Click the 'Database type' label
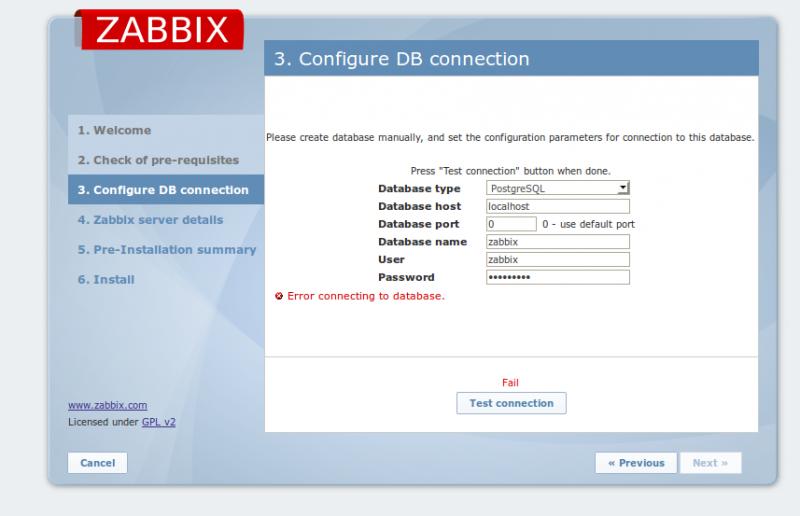The height and width of the screenshot is (516, 800). point(419,188)
